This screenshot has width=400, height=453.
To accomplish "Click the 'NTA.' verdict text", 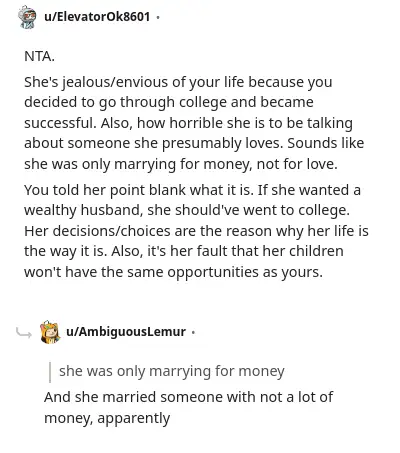I will 39,56.
